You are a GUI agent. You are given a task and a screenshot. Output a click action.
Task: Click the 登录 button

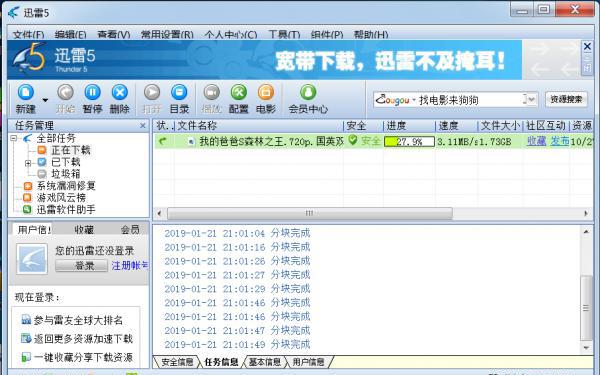point(82,266)
